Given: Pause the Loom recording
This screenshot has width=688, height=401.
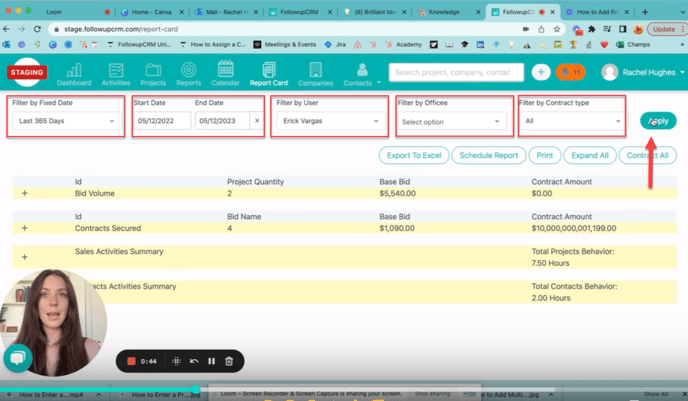Looking at the screenshot, I should click(x=211, y=361).
